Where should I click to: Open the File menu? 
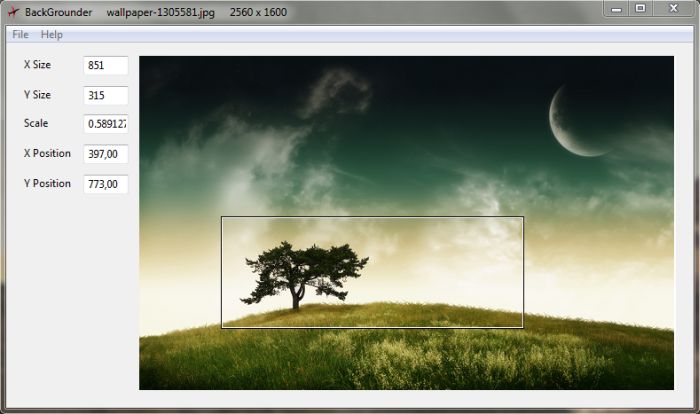tap(20, 34)
